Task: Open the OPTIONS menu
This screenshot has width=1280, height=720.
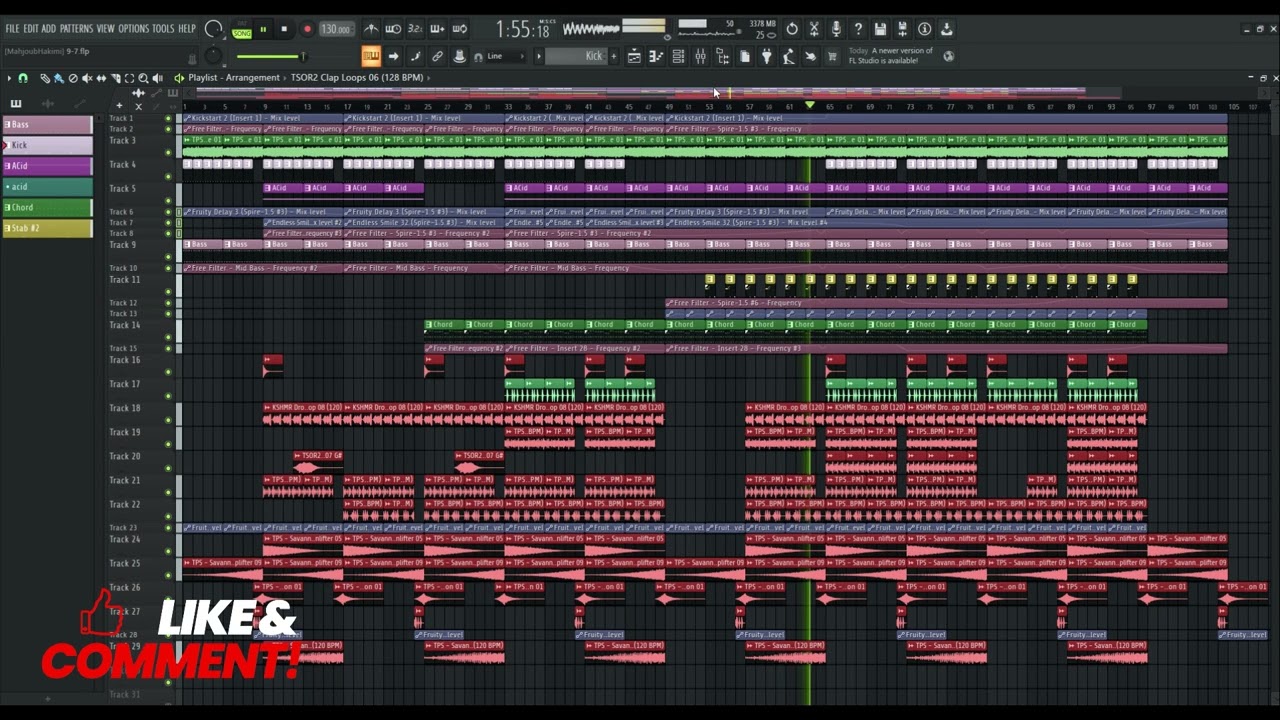Action: [133, 29]
